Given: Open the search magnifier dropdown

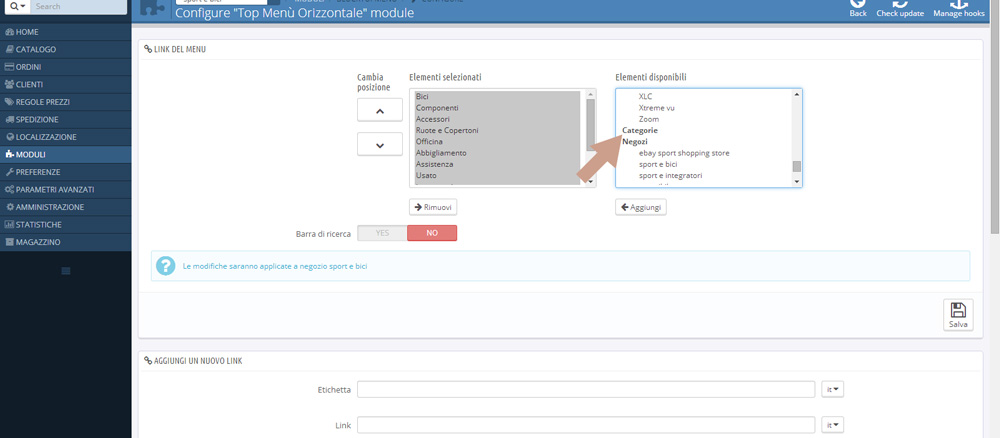Looking at the screenshot, I should pos(17,6).
